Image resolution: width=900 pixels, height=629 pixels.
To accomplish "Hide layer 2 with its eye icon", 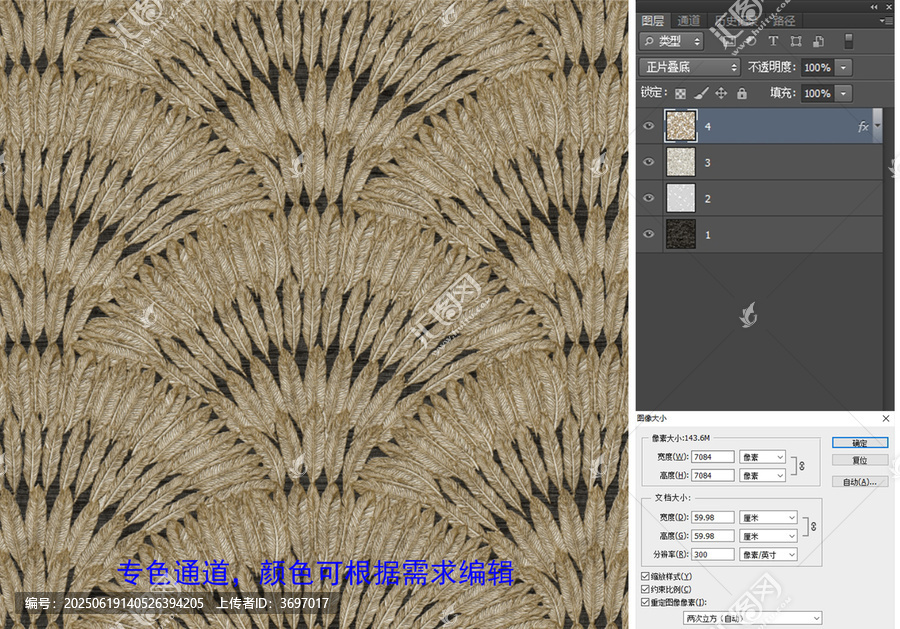I will (x=649, y=198).
